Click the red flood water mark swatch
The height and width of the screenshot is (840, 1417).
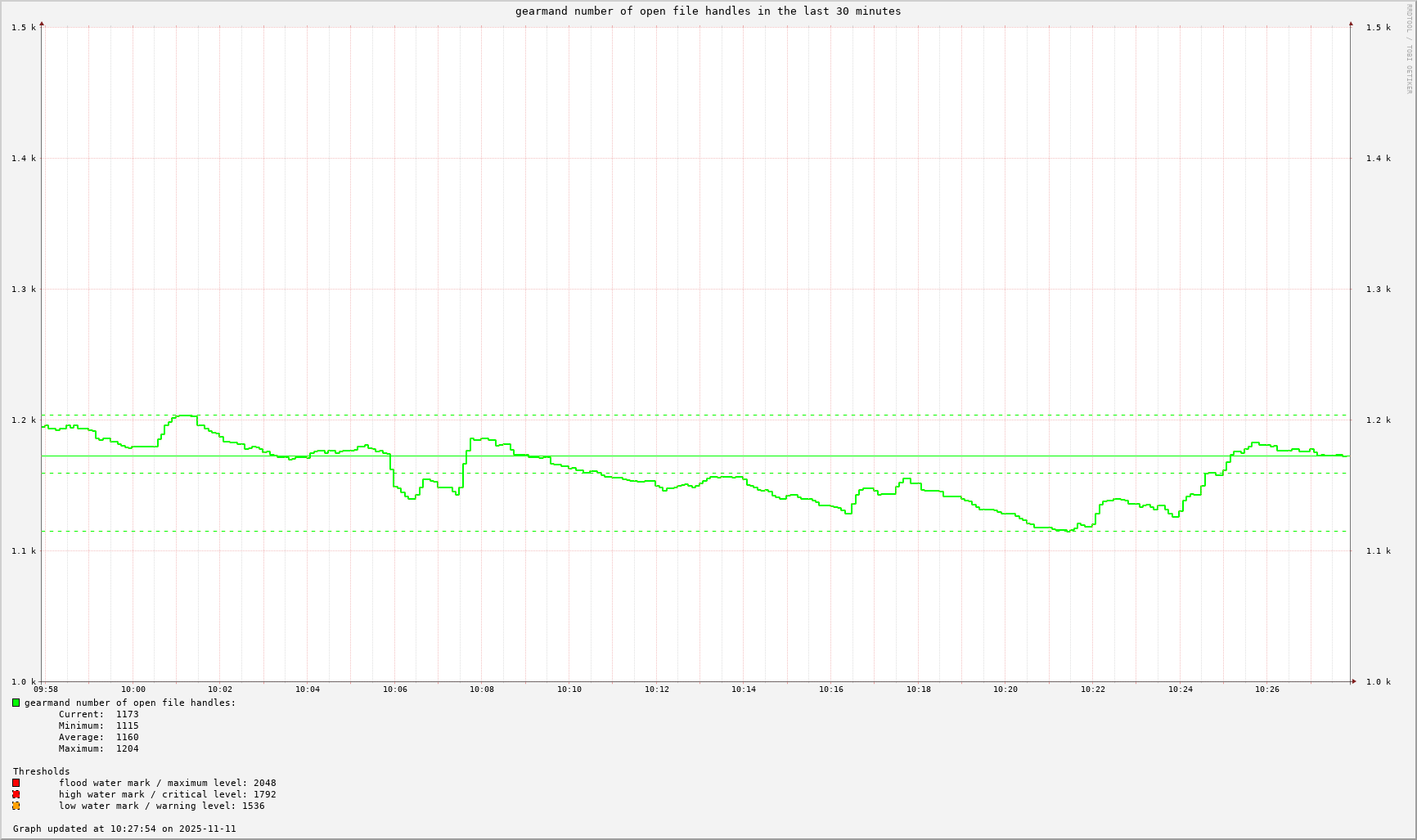pyautogui.click(x=16, y=783)
